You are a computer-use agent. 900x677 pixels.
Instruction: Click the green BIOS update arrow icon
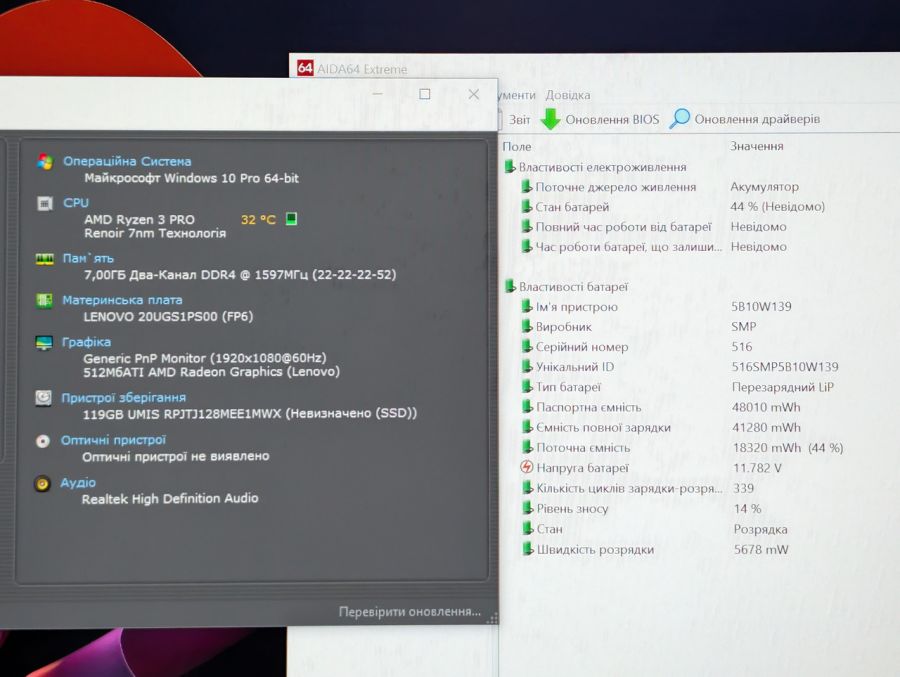(550, 119)
